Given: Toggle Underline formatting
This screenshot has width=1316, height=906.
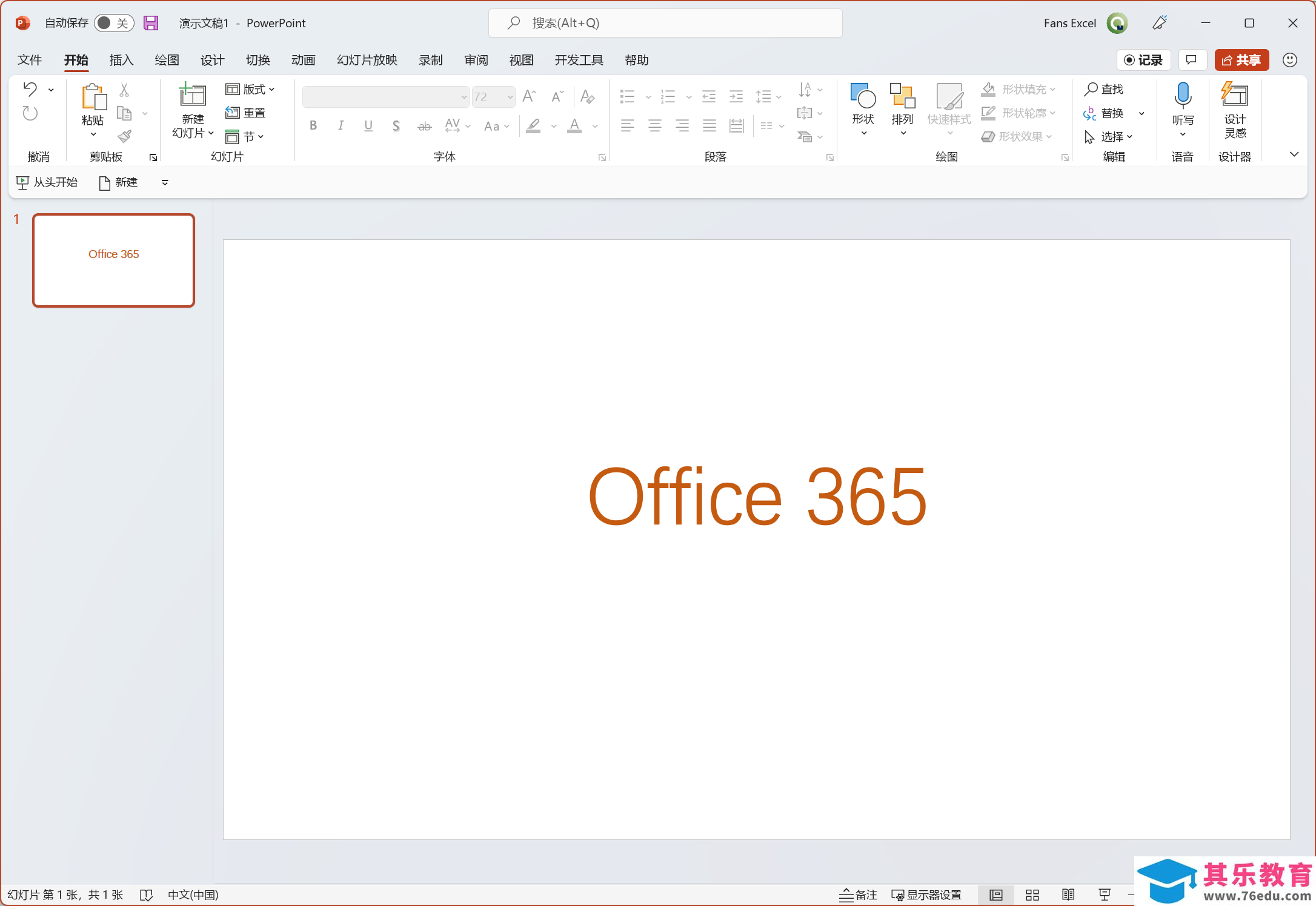Looking at the screenshot, I should [368, 125].
